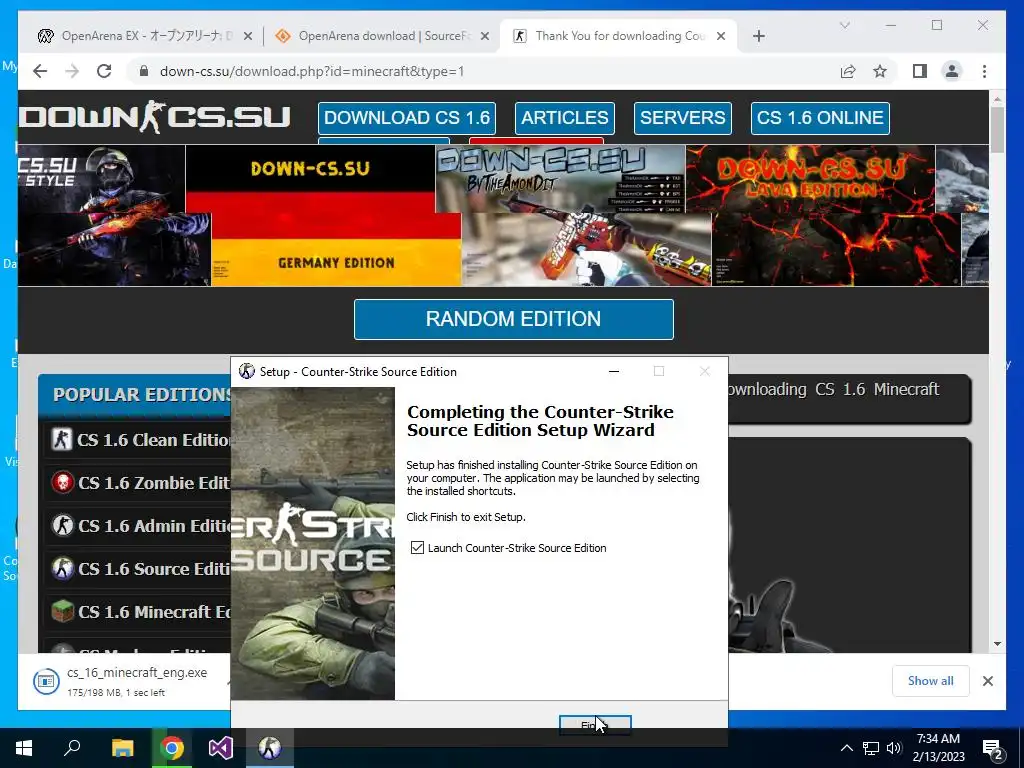This screenshot has height=768, width=1024.
Task: Close the OpenArena EX tab
Action: [248, 37]
